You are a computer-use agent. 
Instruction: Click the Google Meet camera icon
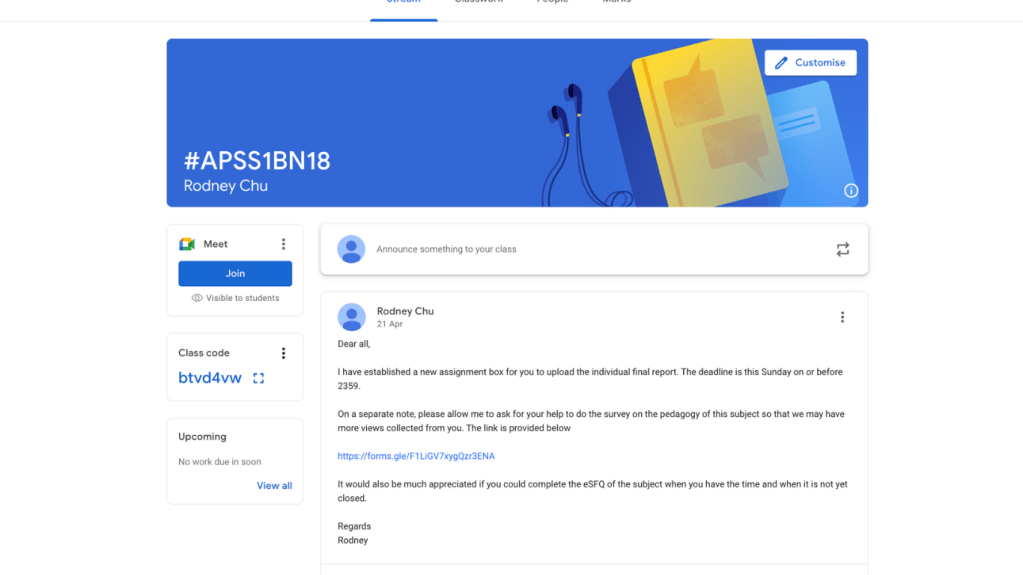[x=187, y=244]
